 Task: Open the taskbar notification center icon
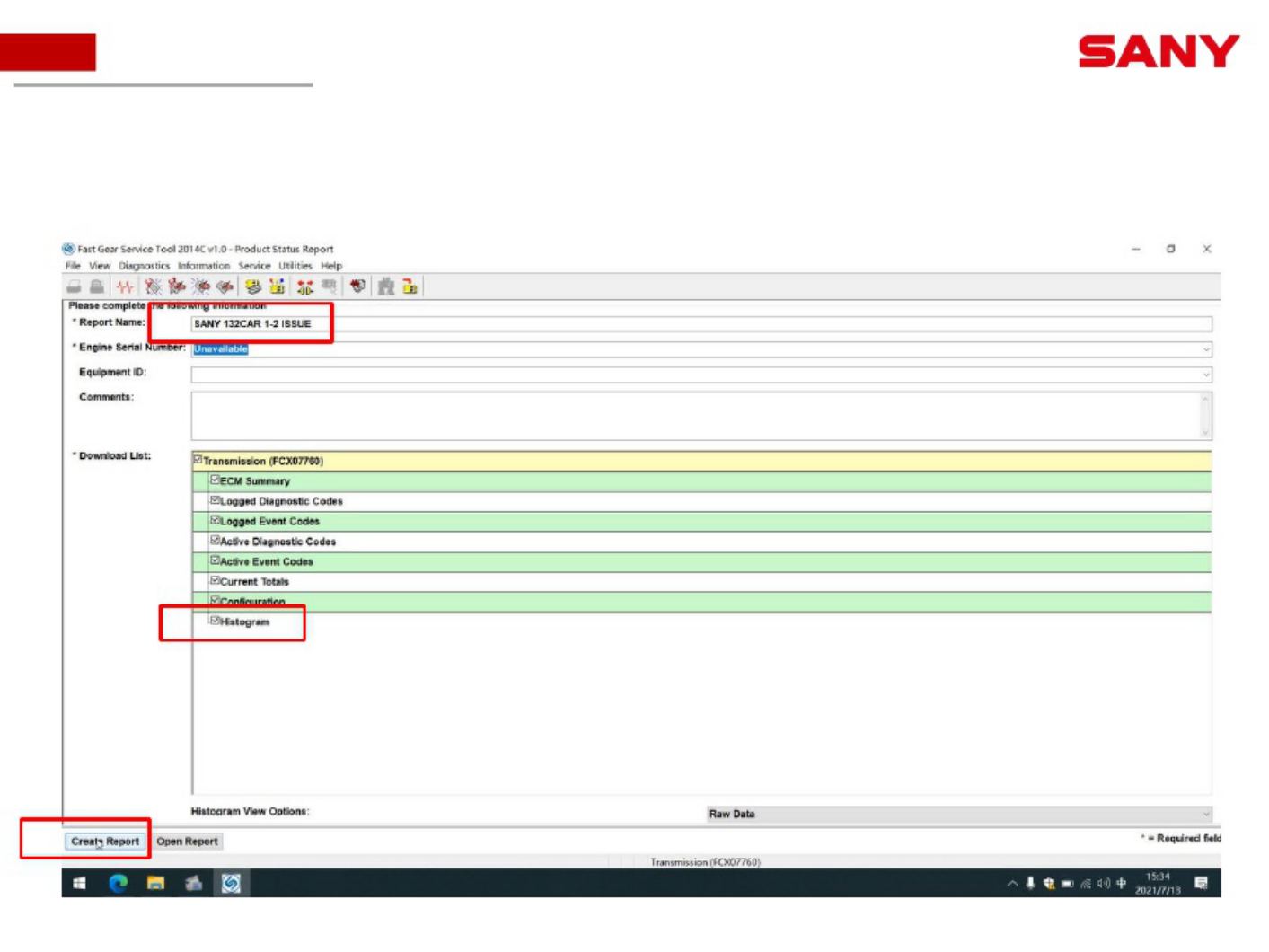(1201, 884)
